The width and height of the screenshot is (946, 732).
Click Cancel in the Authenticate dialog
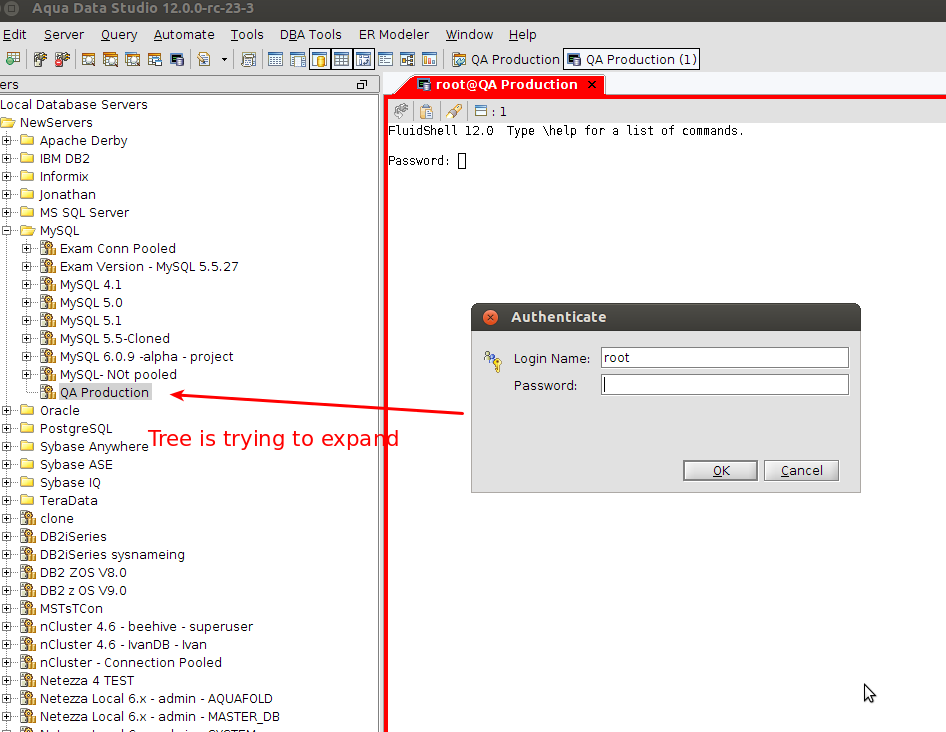pyautogui.click(x=801, y=471)
